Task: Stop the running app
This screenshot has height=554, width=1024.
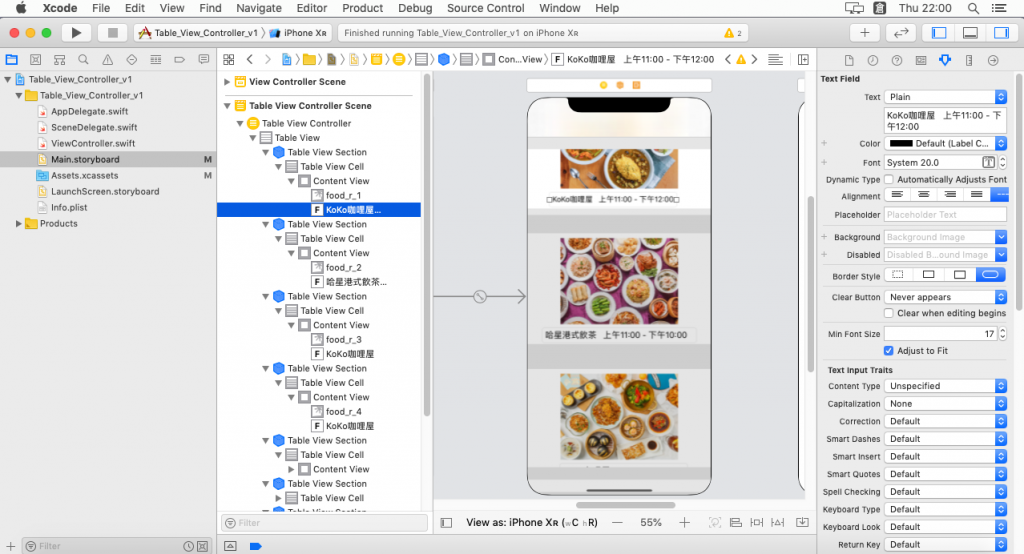Action: coord(112,33)
